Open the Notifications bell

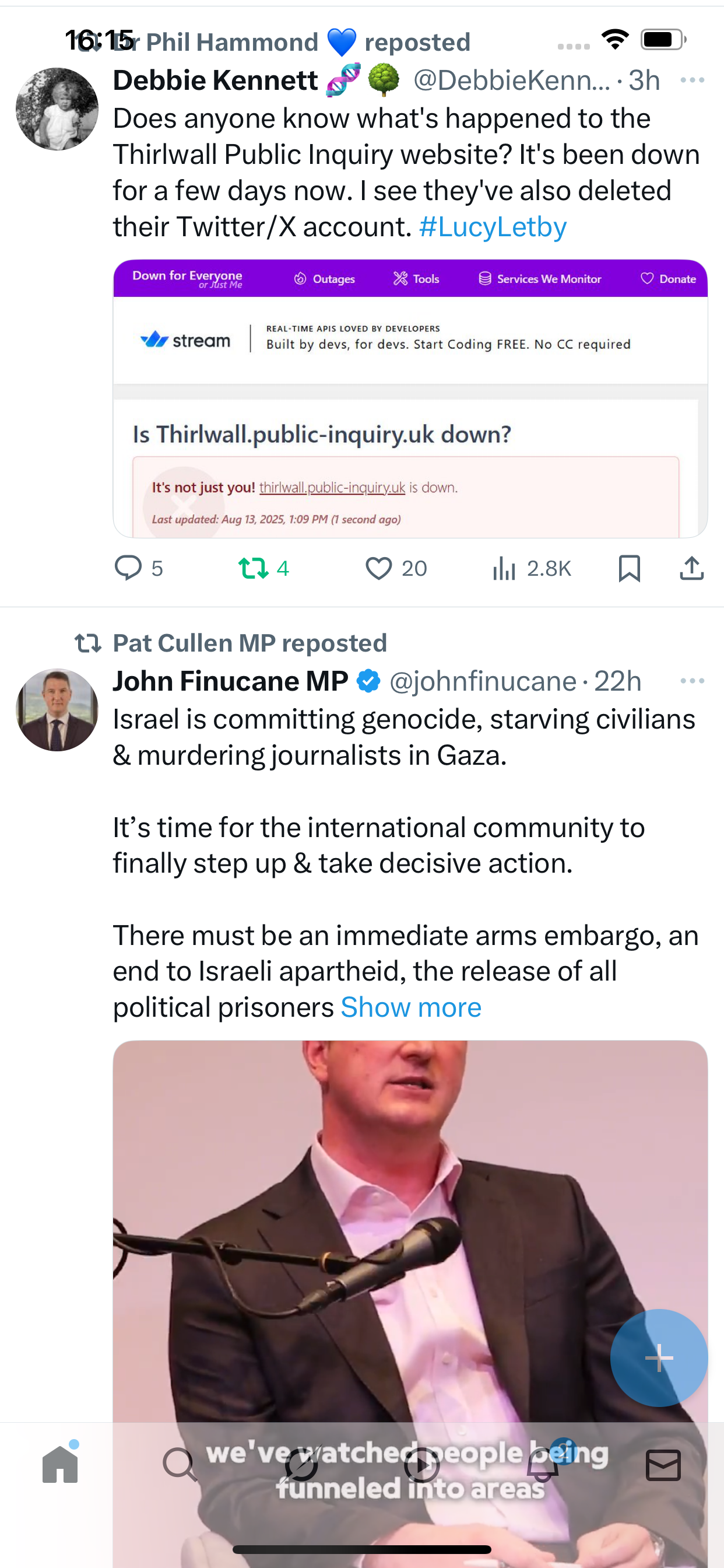click(x=543, y=1465)
